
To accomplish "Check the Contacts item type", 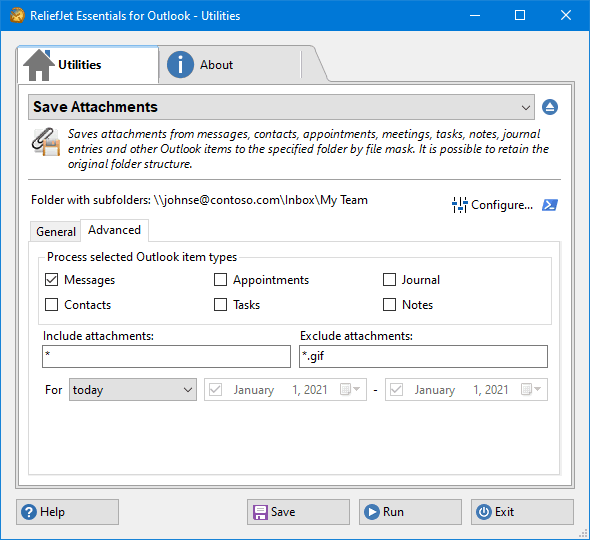I will [x=52, y=304].
